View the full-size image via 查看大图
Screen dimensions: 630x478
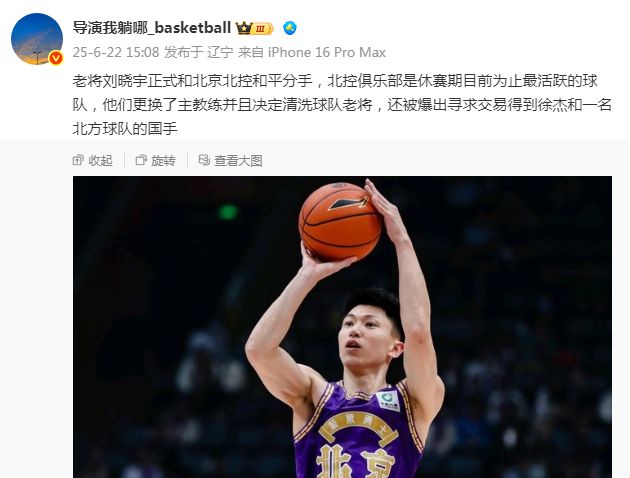(x=230, y=161)
